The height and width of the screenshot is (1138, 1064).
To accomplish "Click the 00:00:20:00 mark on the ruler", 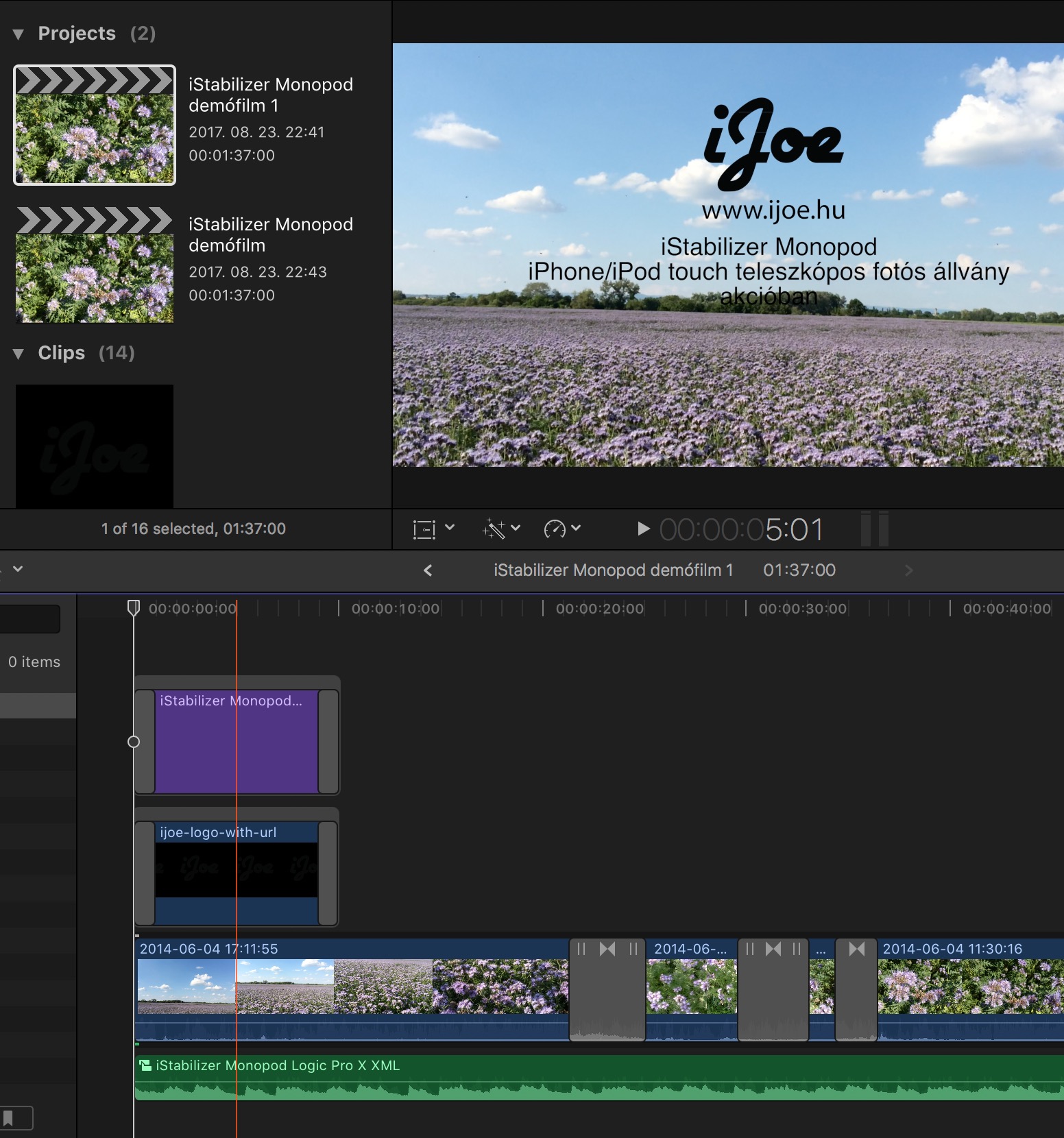I will pyautogui.click(x=600, y=609).
